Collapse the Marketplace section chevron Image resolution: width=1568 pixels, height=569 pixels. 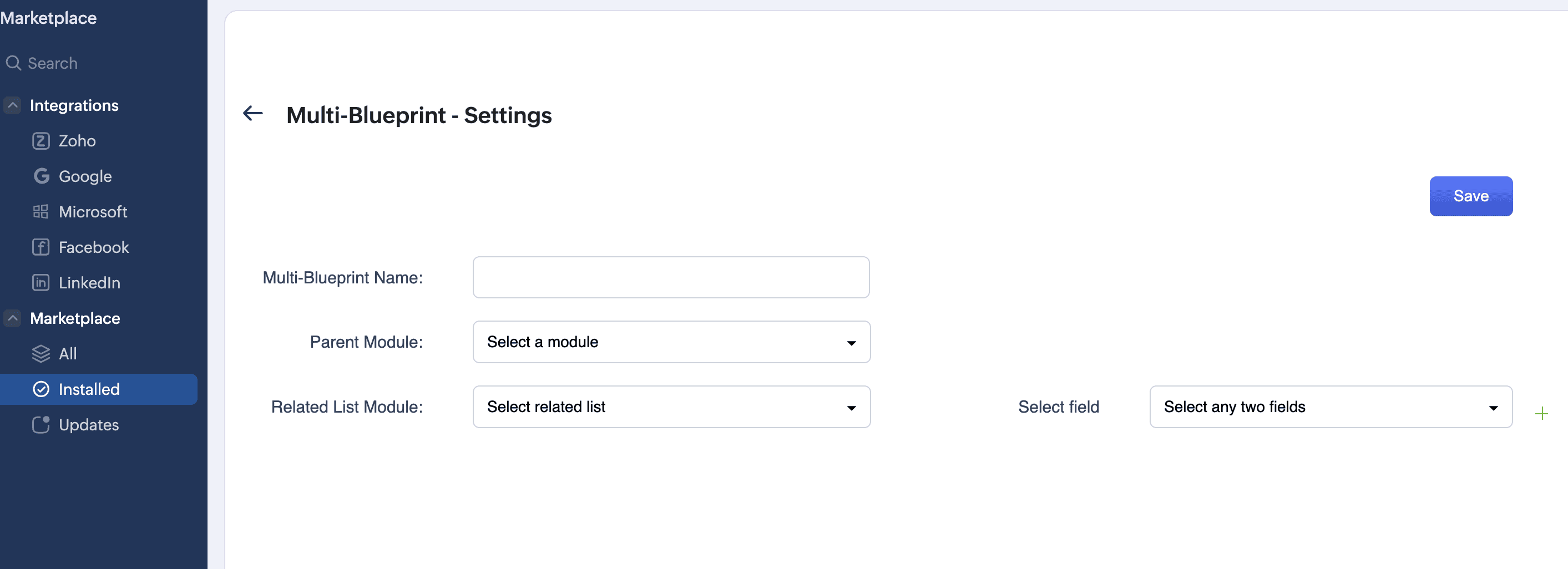click(x=13, y=318)
